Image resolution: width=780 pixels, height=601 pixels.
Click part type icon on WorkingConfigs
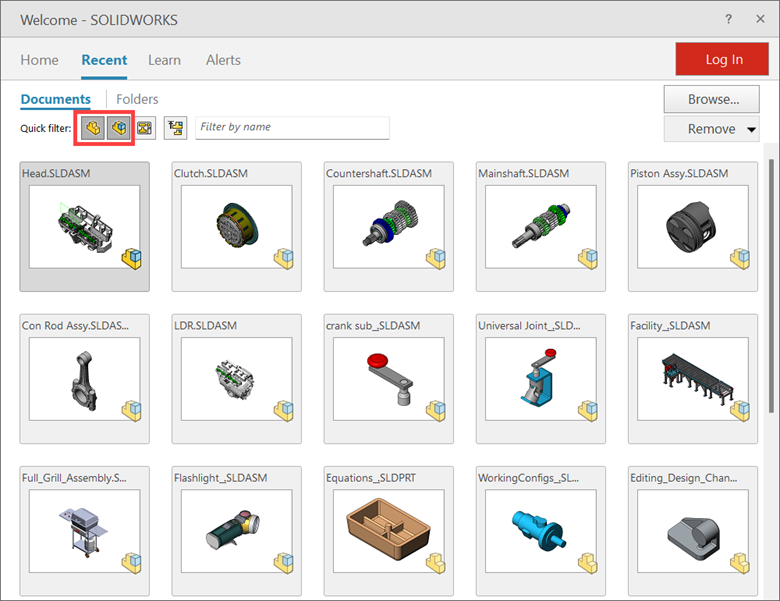tap(588, 563)
